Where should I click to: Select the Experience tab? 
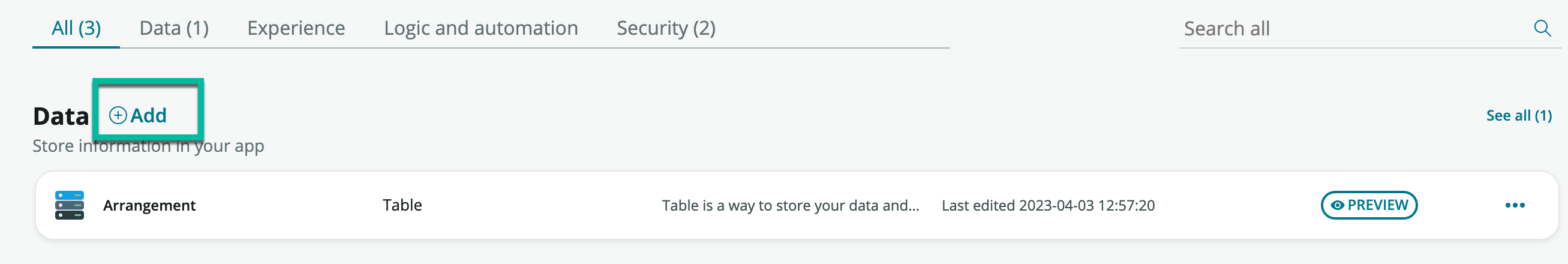(296, 28)
